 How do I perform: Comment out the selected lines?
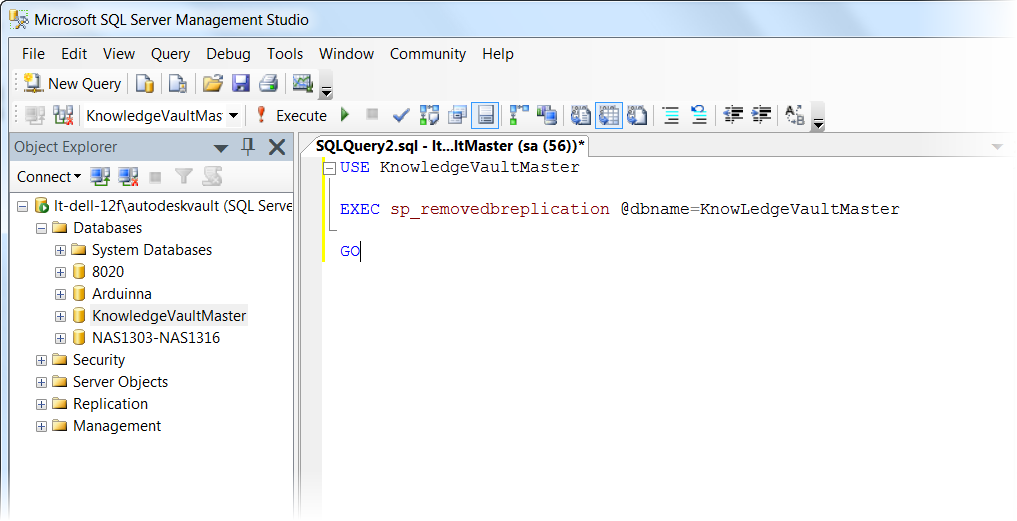pos(671,115)
